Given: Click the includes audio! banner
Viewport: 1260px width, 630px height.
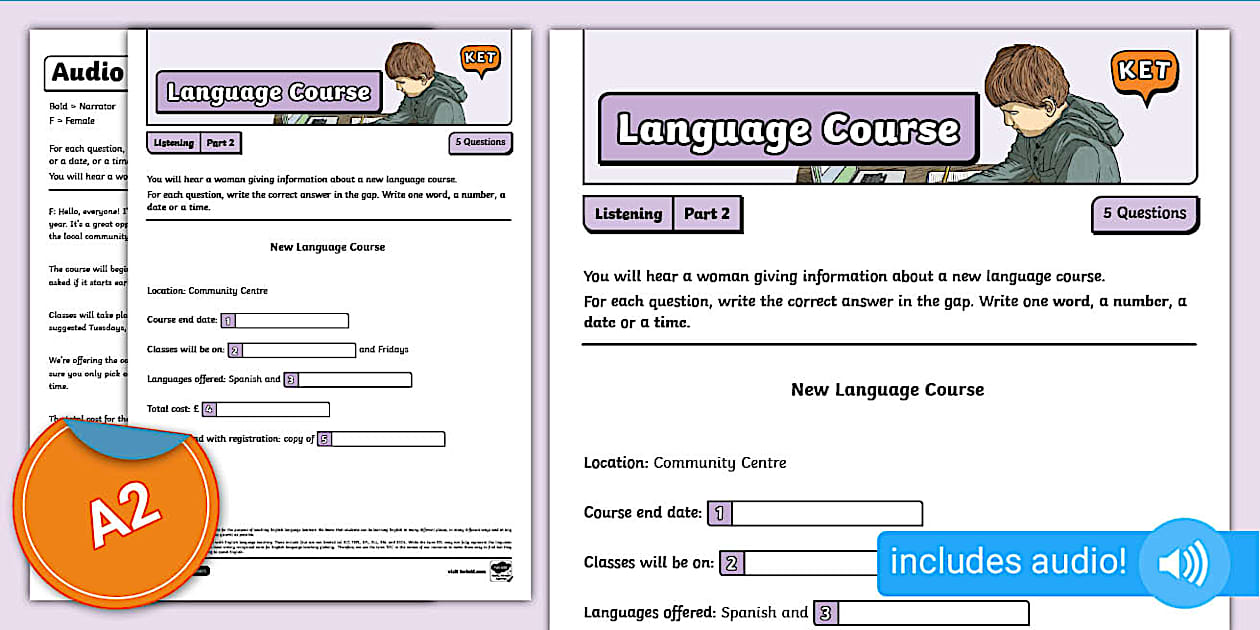Looking at the screenshot, I should click(1011, 563).
